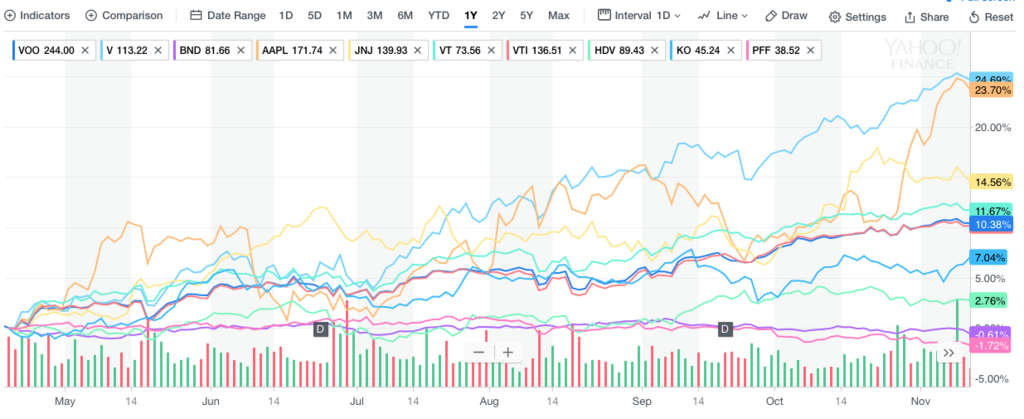Select the YTD range
This screenshot has width=1024, height=419.
(x=439, y=15)
